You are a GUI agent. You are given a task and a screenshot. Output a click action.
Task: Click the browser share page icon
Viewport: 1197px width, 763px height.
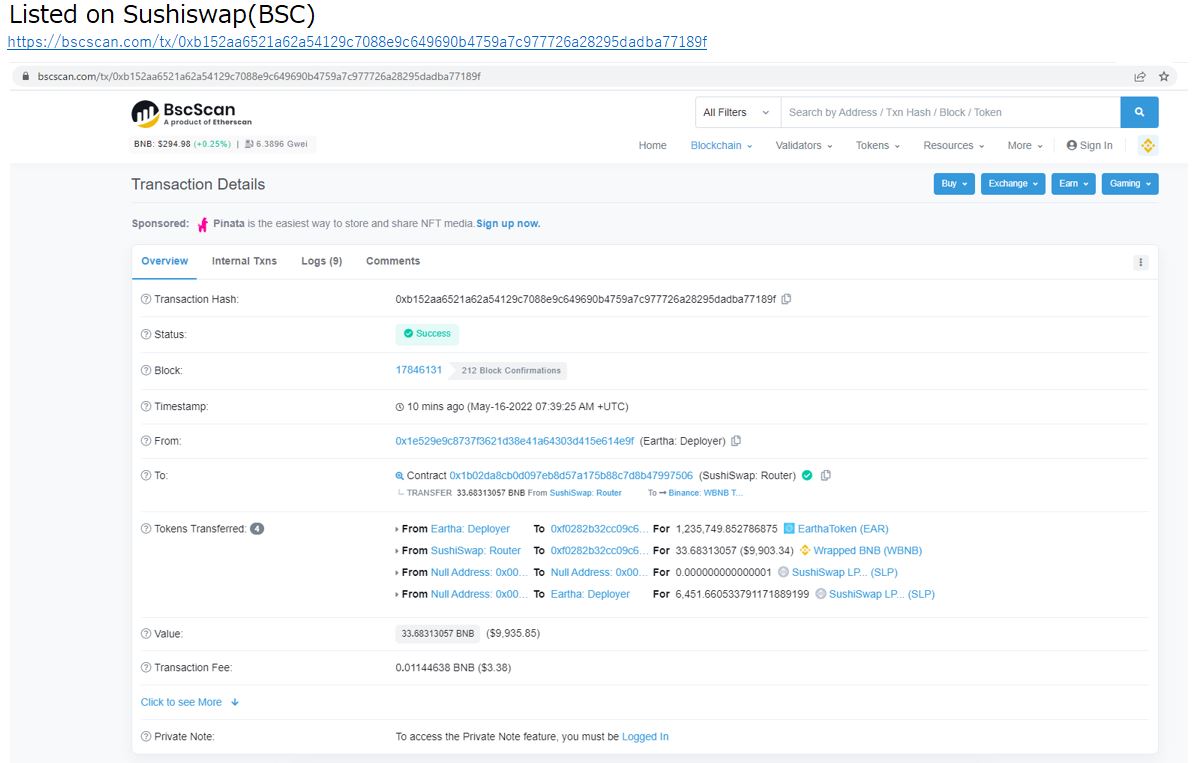[x=1140, y=76]
